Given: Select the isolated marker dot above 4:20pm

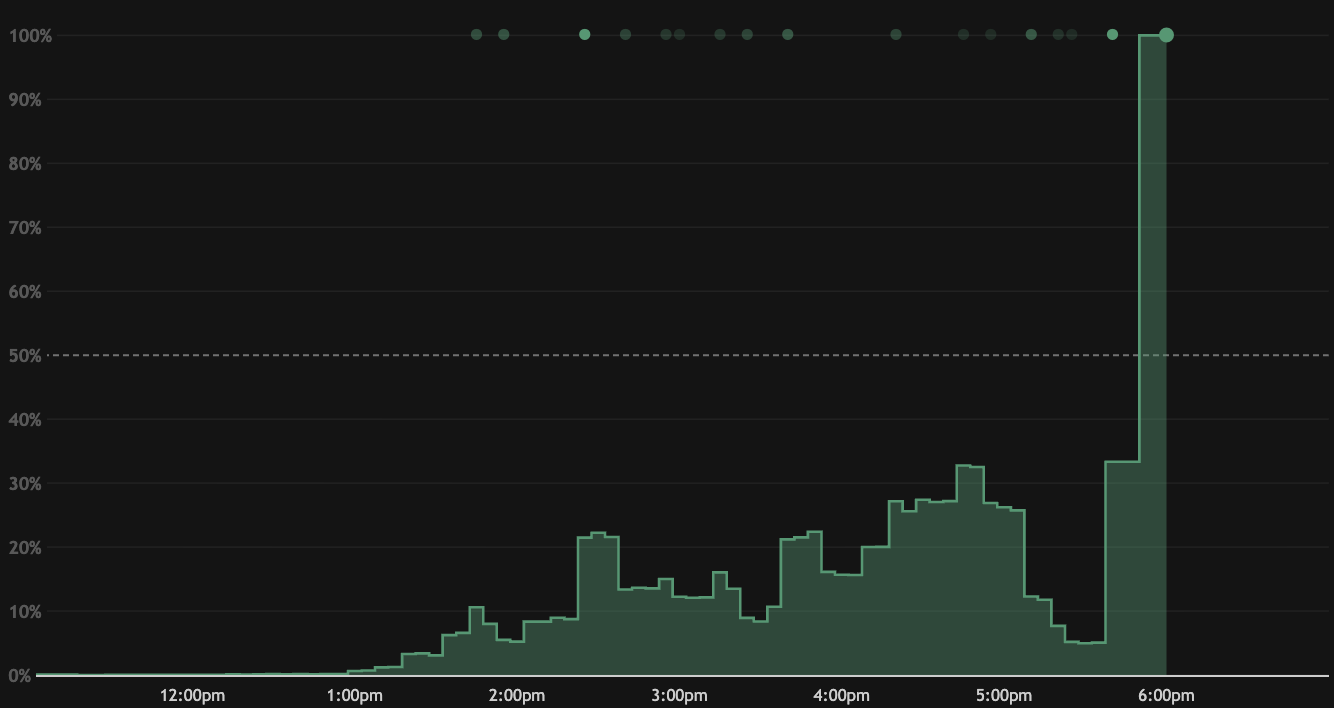Looking at the screenshot, I should (x=896, y=35).
